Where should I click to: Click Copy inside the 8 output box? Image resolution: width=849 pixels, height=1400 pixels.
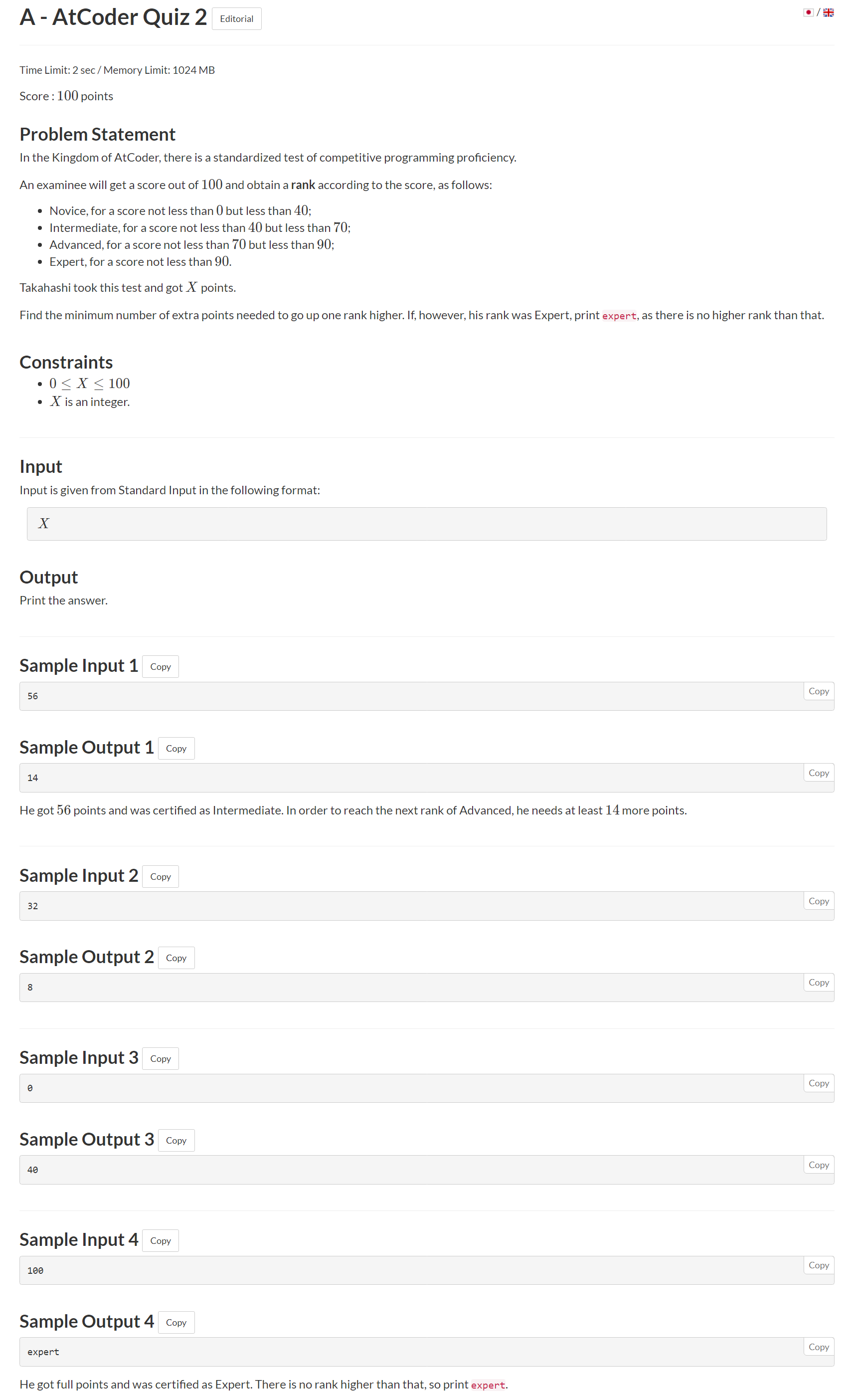pyautogui.click(x=818, y=982)
